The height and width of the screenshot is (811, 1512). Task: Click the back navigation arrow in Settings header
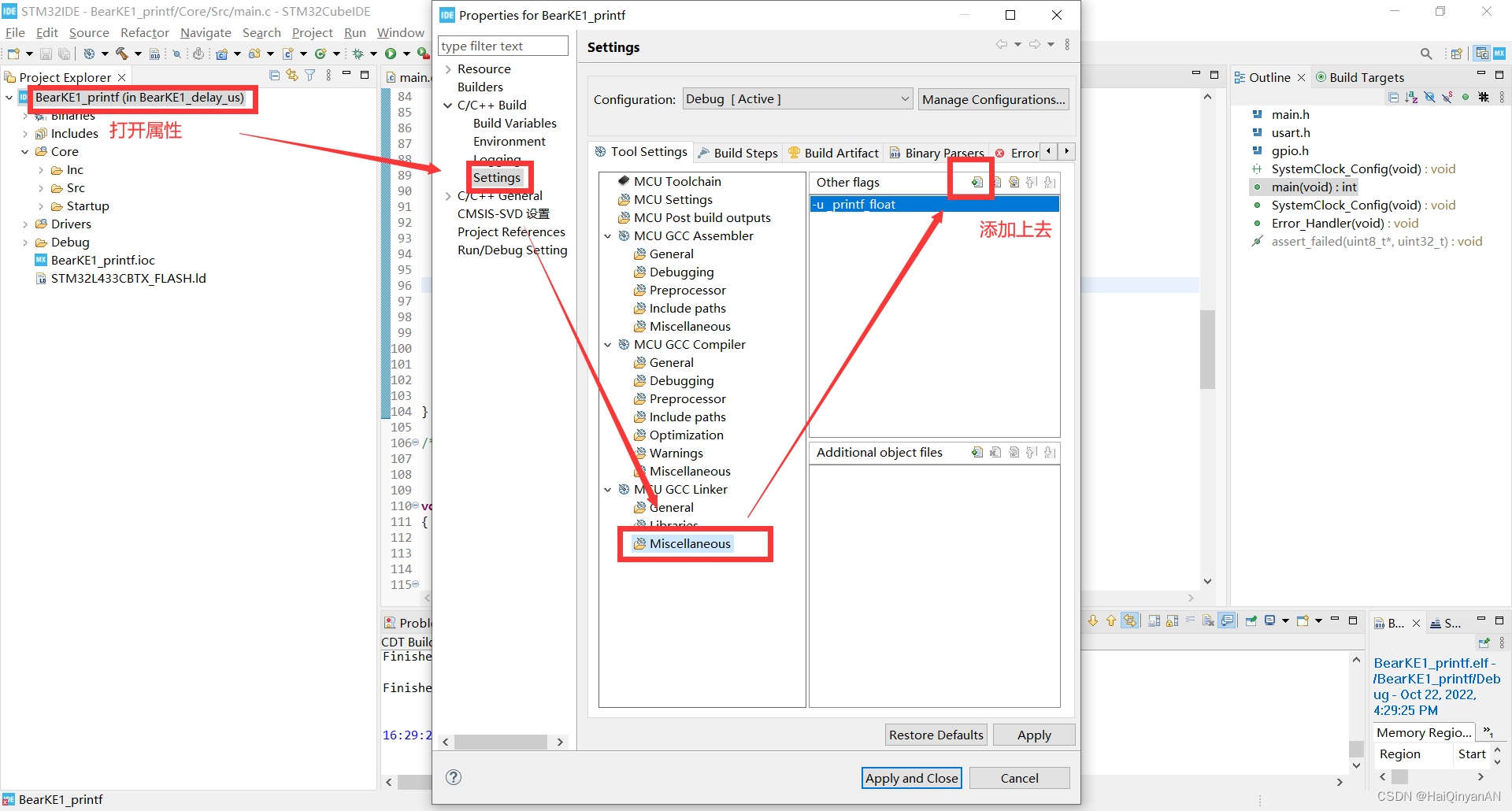point(1002,44)
